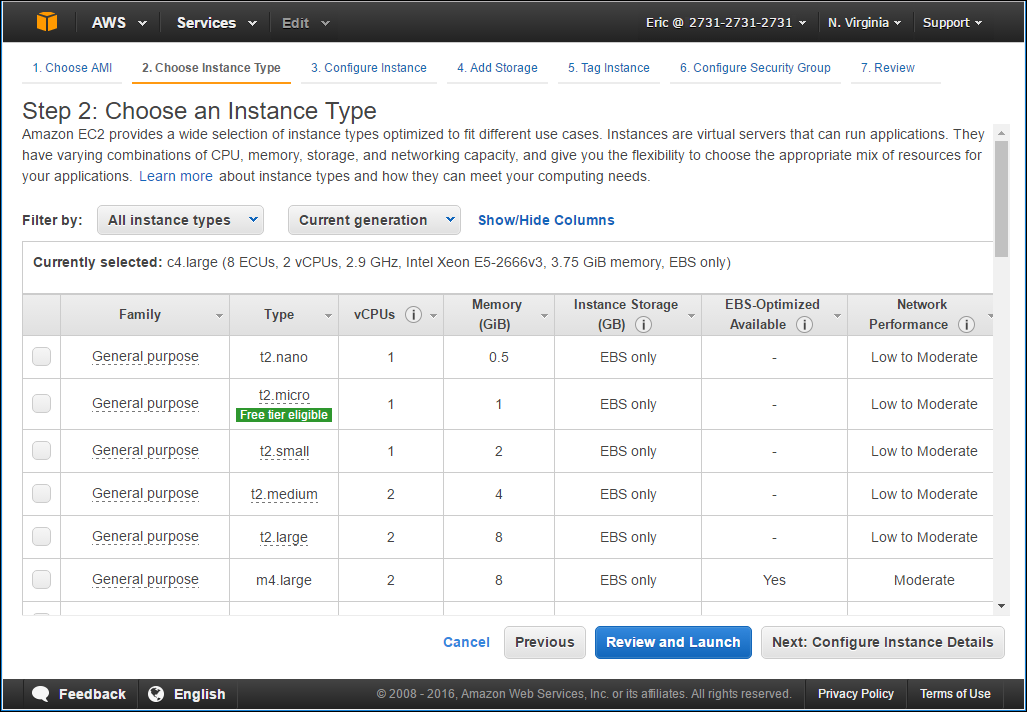Click the t2.nano type cell
The height and width of the screenshot is (712, 1027).
(284, 358)
